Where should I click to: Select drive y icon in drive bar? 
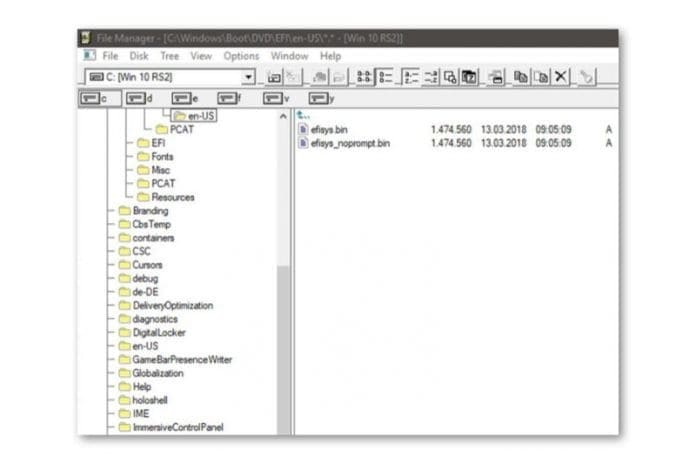320,98
